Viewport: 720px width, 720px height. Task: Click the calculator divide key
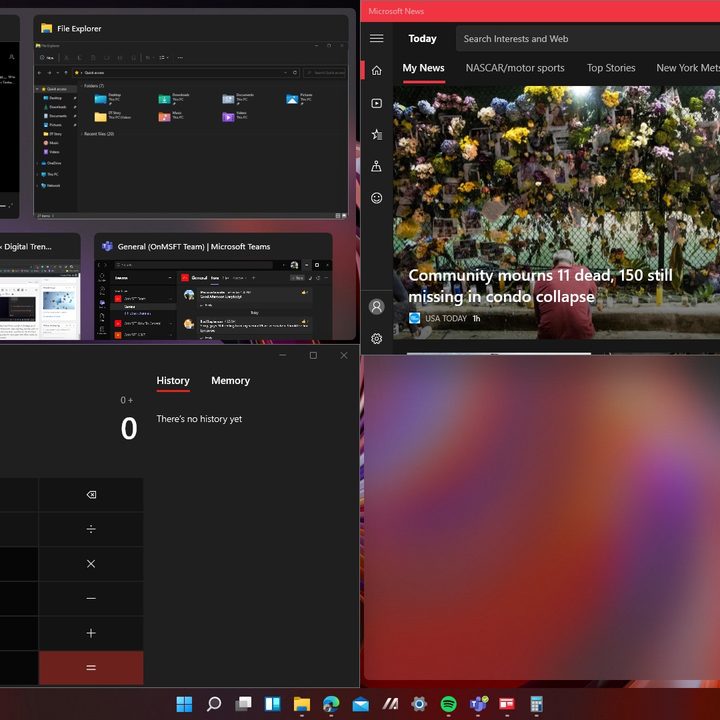pyautogui.click(x=91, y=529)
